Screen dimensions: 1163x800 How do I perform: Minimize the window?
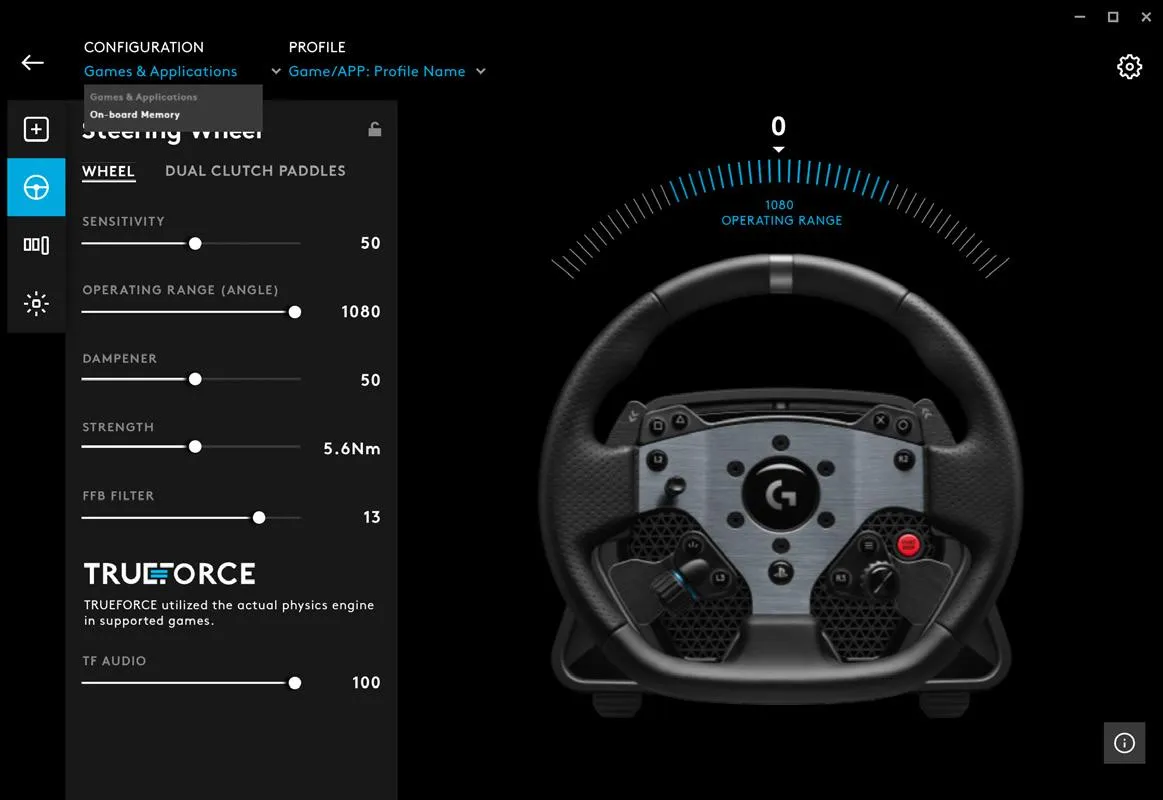point(1080,16)
